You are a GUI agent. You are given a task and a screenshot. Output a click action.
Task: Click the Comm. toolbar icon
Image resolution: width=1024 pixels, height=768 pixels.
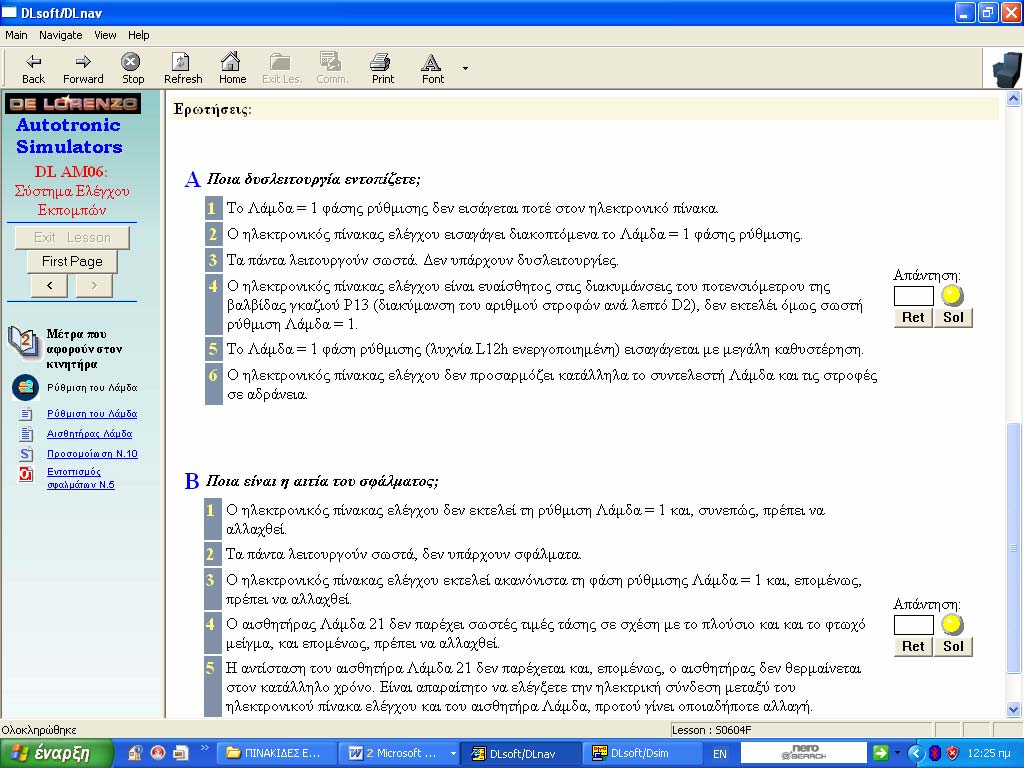click(x=332, y=69)
